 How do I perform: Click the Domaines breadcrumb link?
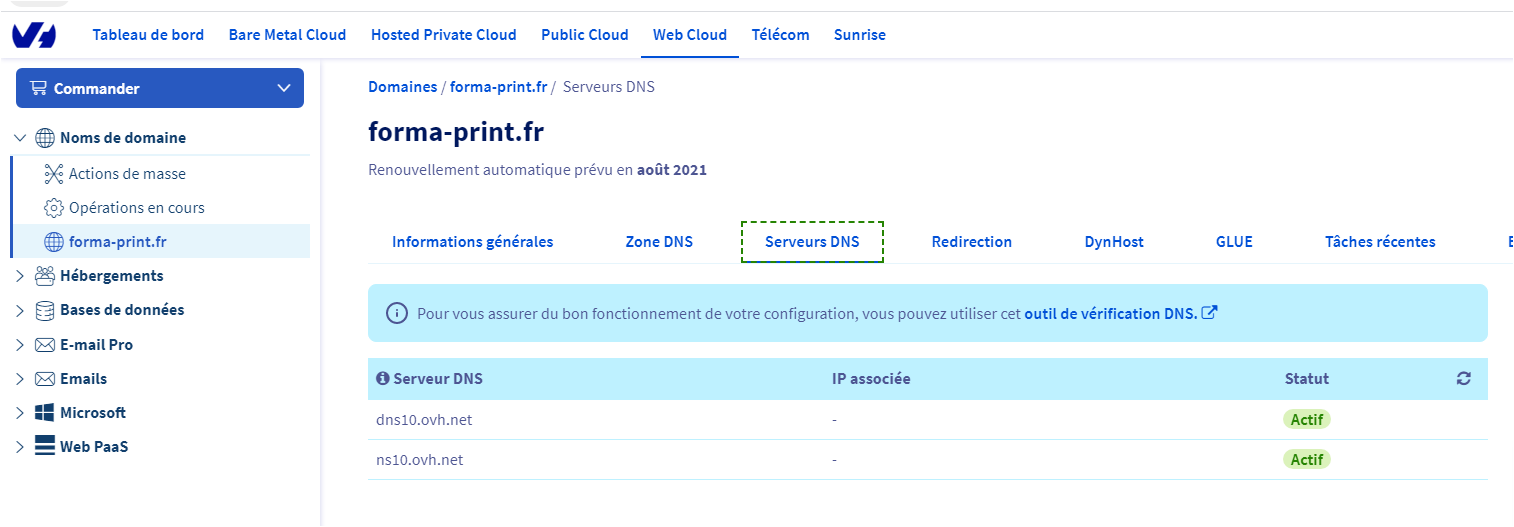coord(402,87)
